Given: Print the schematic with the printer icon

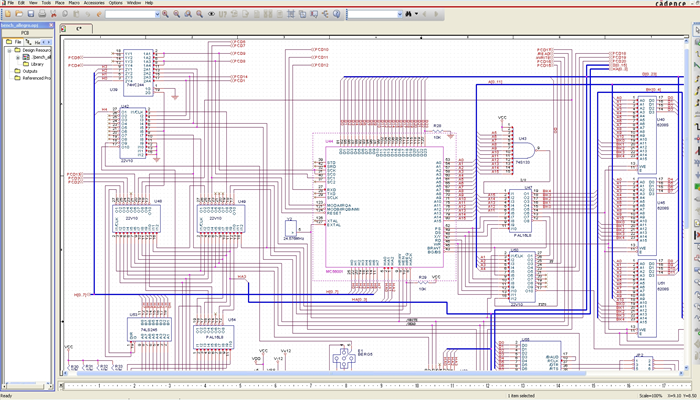Looking at the screenshot, I should point(42,14).
